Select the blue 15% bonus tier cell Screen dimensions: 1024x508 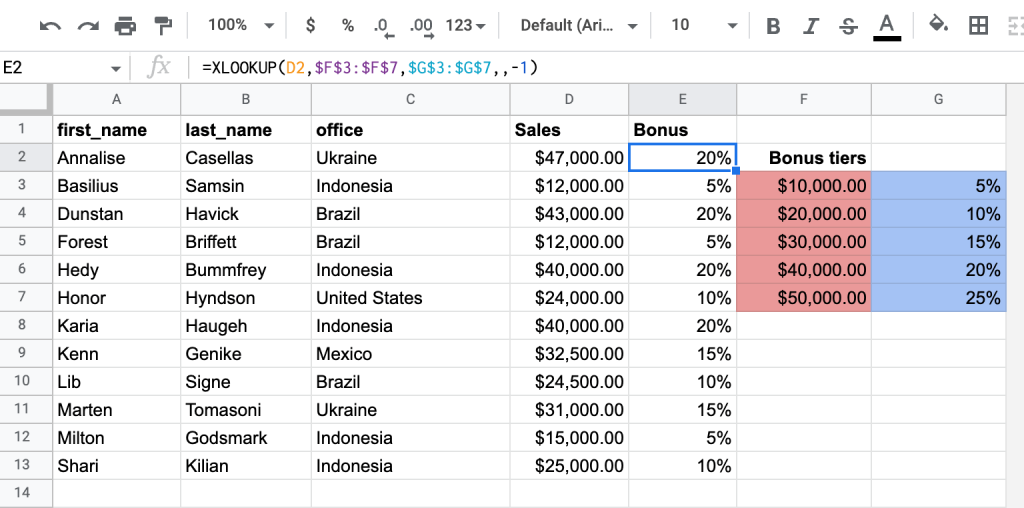point(938,242)
